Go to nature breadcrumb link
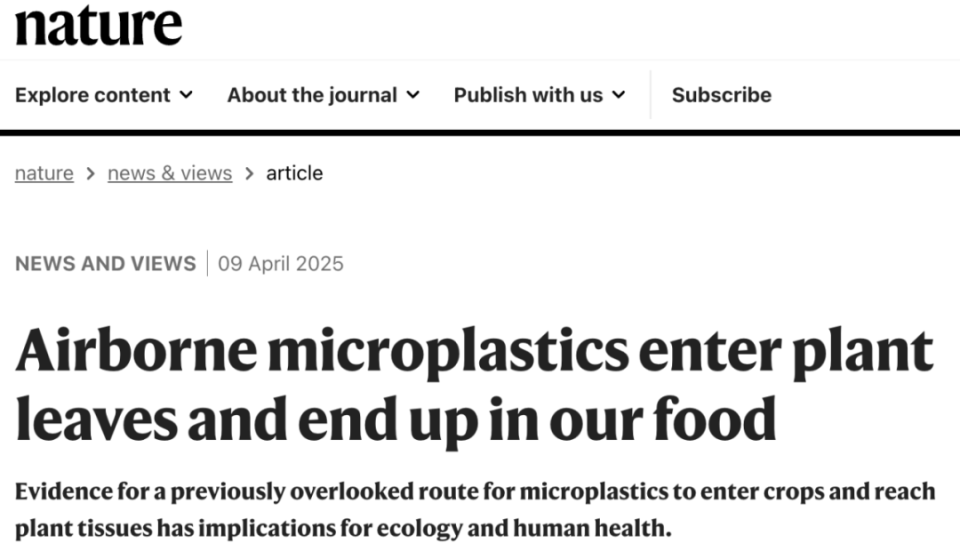This screenshot has height=559, width=960. point(44,173)
